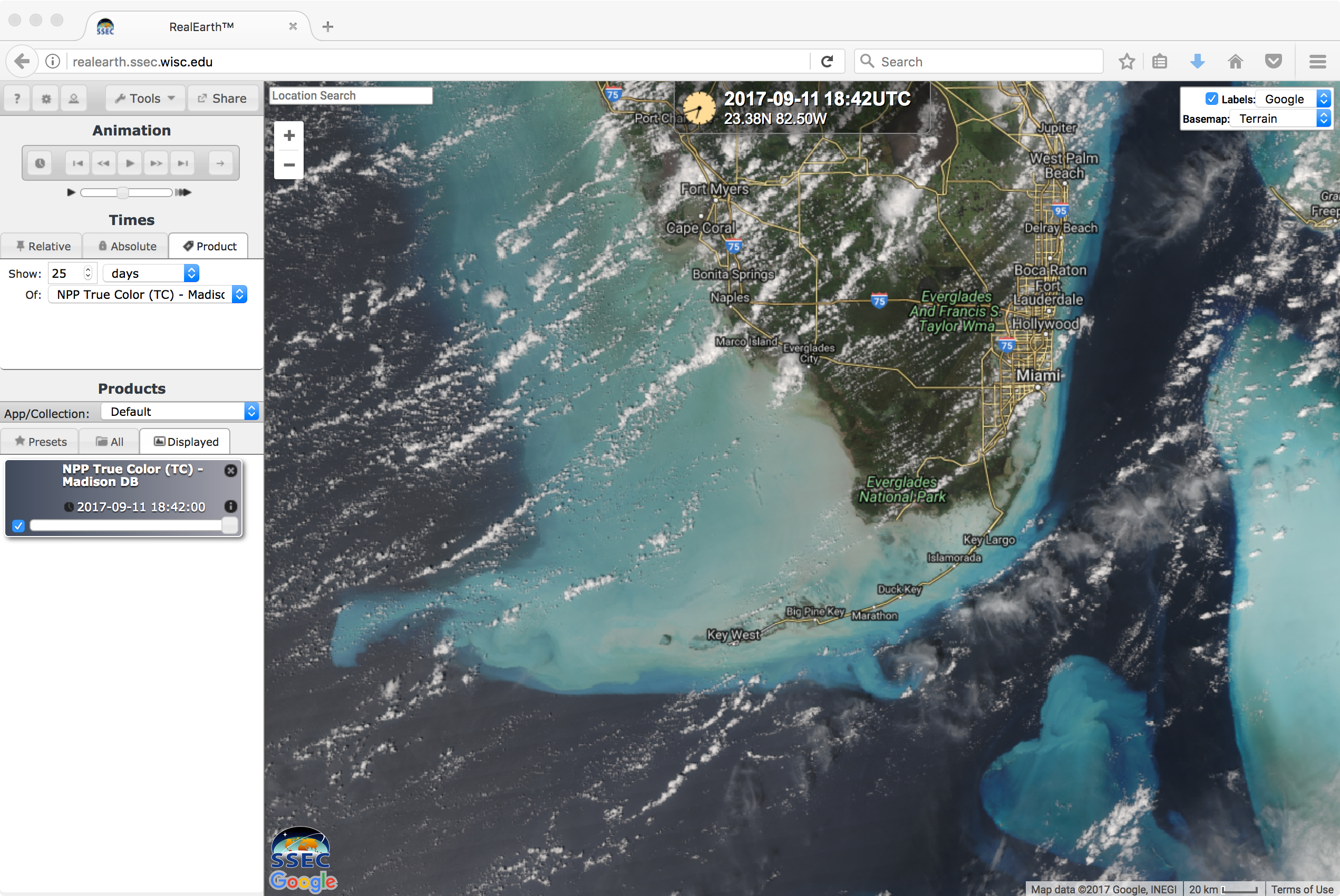This screenshot has height=896, width=1340.
Task: Open the product layer info icon
Action: [231, 507]
